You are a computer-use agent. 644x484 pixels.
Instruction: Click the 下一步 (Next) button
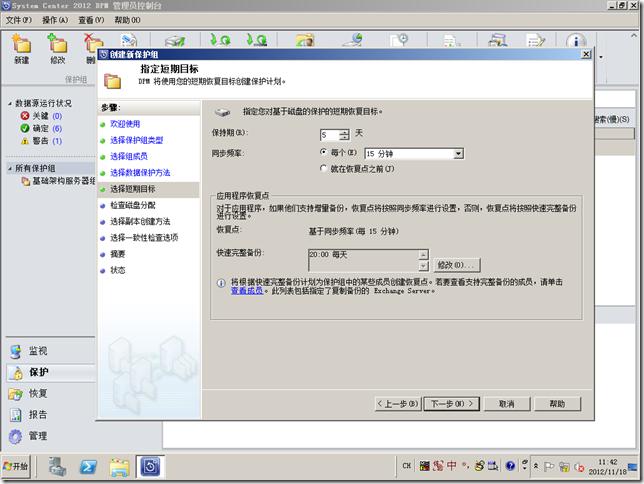(451, 404)
